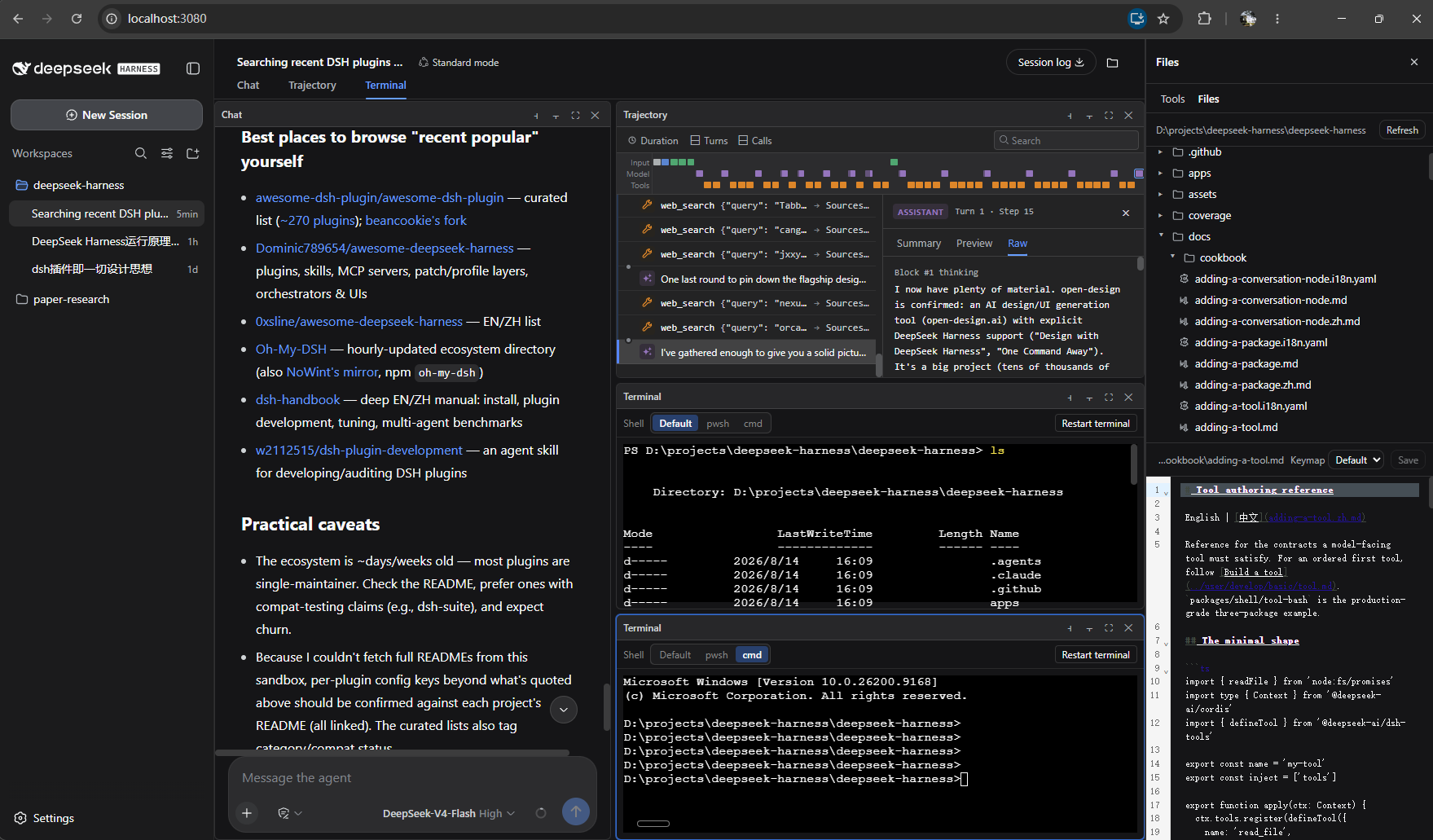View site information for localhost:3080
Image resolution: width=1433 pixels, height=840 pixels.
pyautogui.click(x=112, y=19)
